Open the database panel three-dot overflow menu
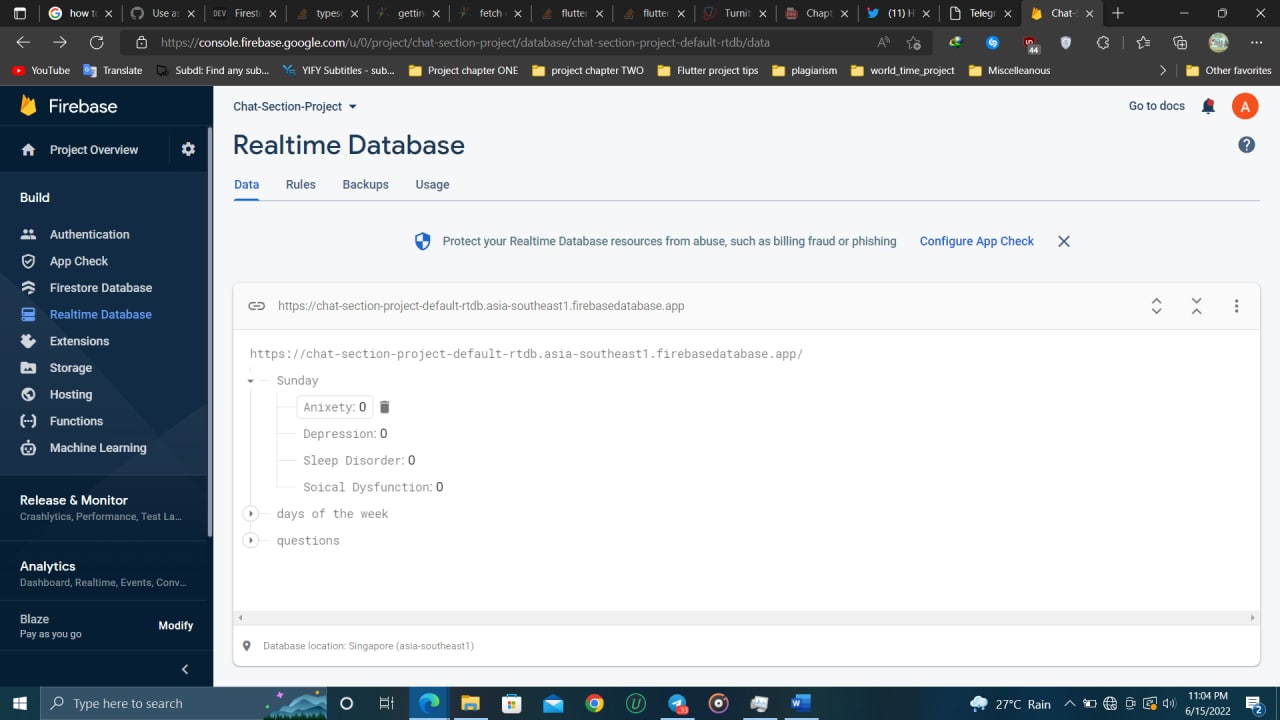 [1236, 306]
